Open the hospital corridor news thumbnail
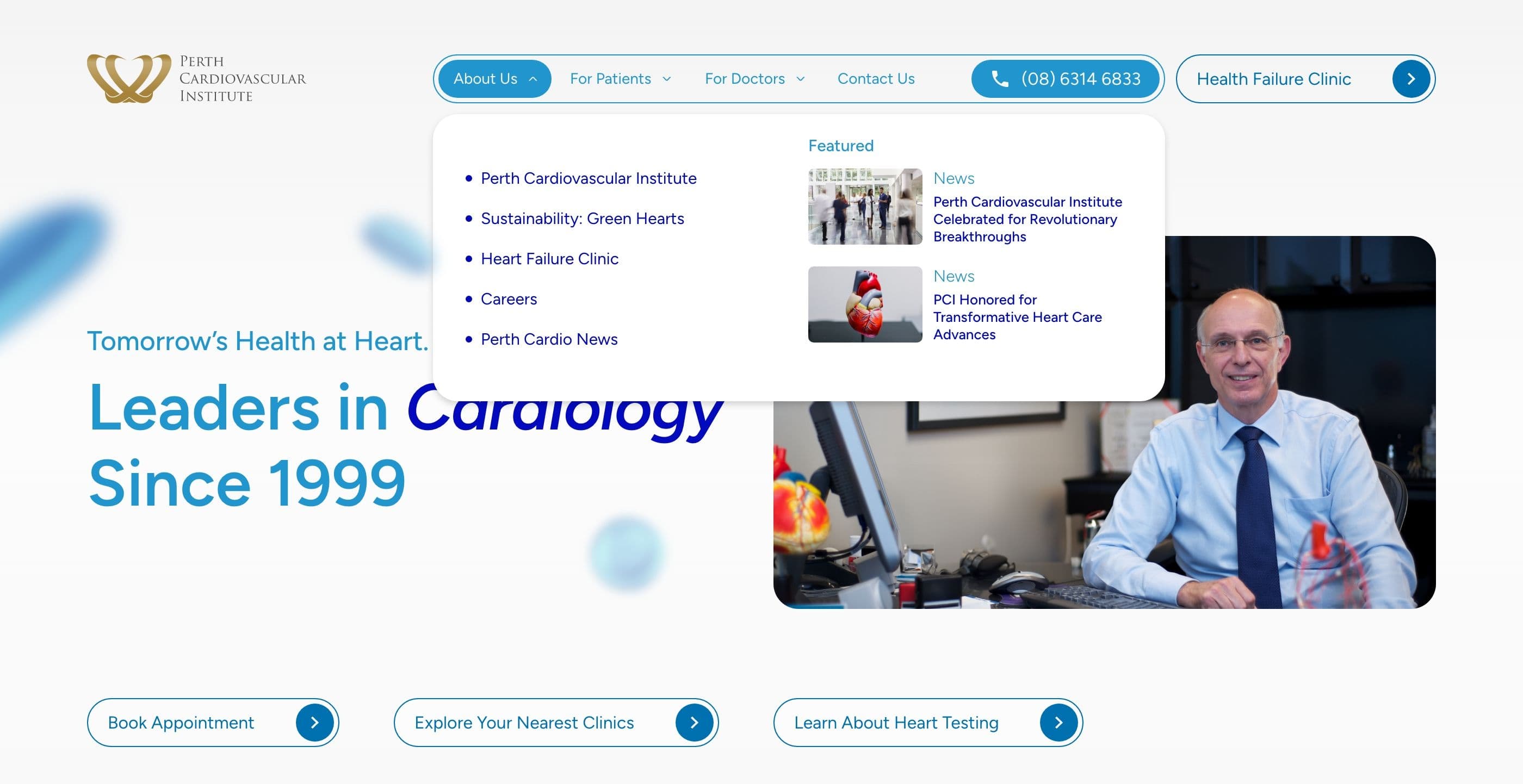Screen dimensions: 1523x784 tap(864, 206)
